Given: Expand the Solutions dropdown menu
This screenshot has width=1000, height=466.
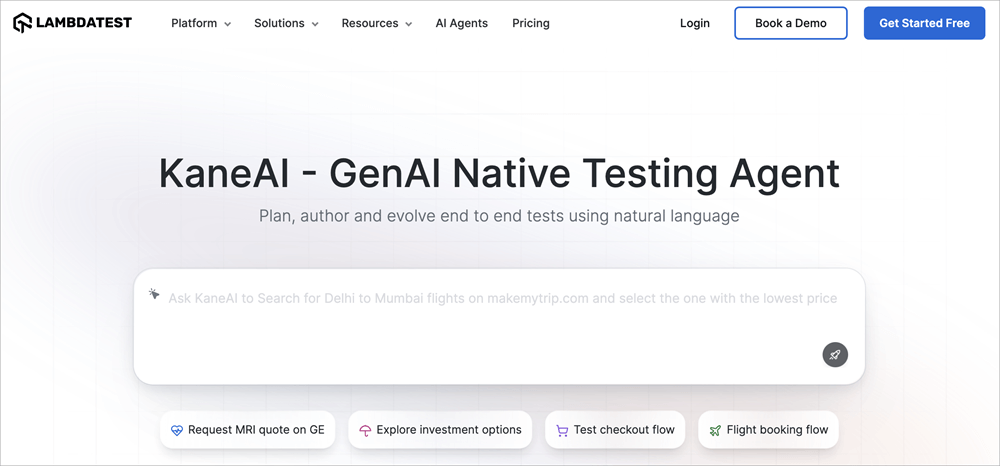Looking at the screenshot, I should click(x=286, y=23).
